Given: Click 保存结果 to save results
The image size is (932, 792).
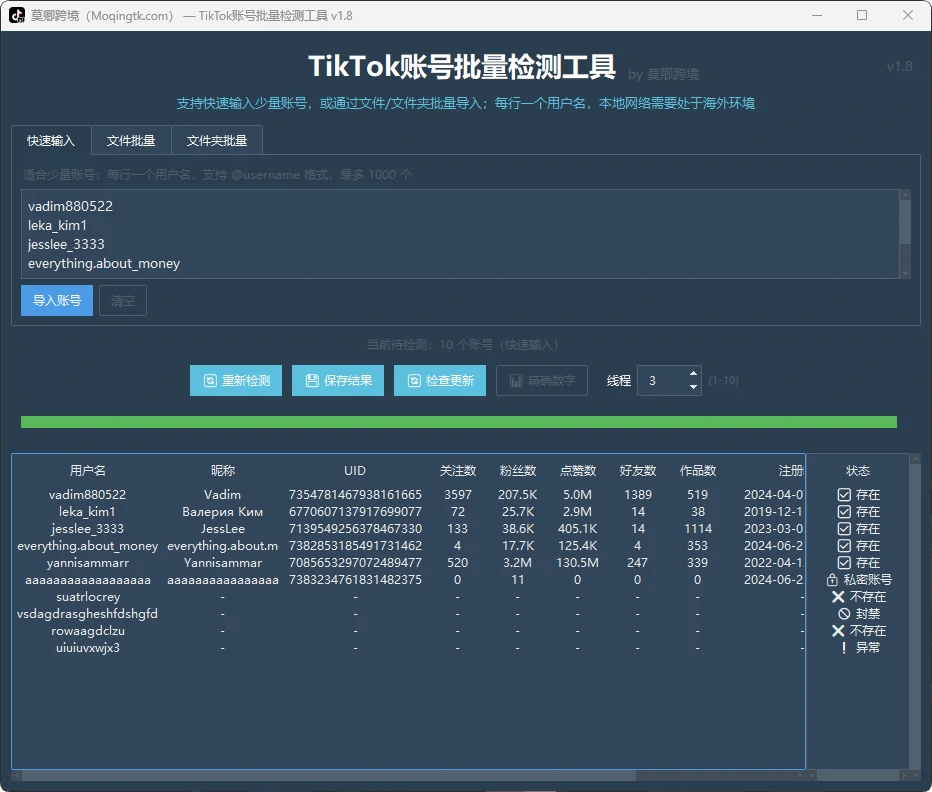Looking at the screenshot, I should tap(338, 381).
